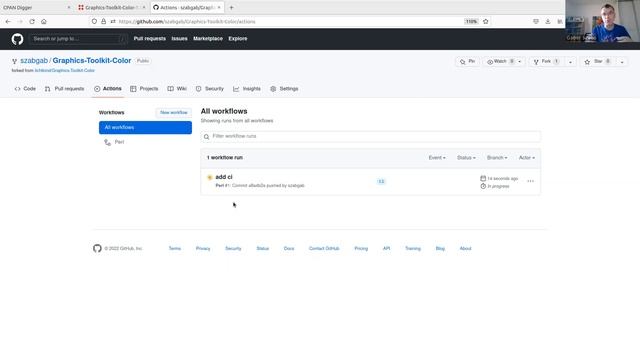The image size is (640, 360).
Task: Expand the Actor filter dropdown
Action: coord(527,158)
